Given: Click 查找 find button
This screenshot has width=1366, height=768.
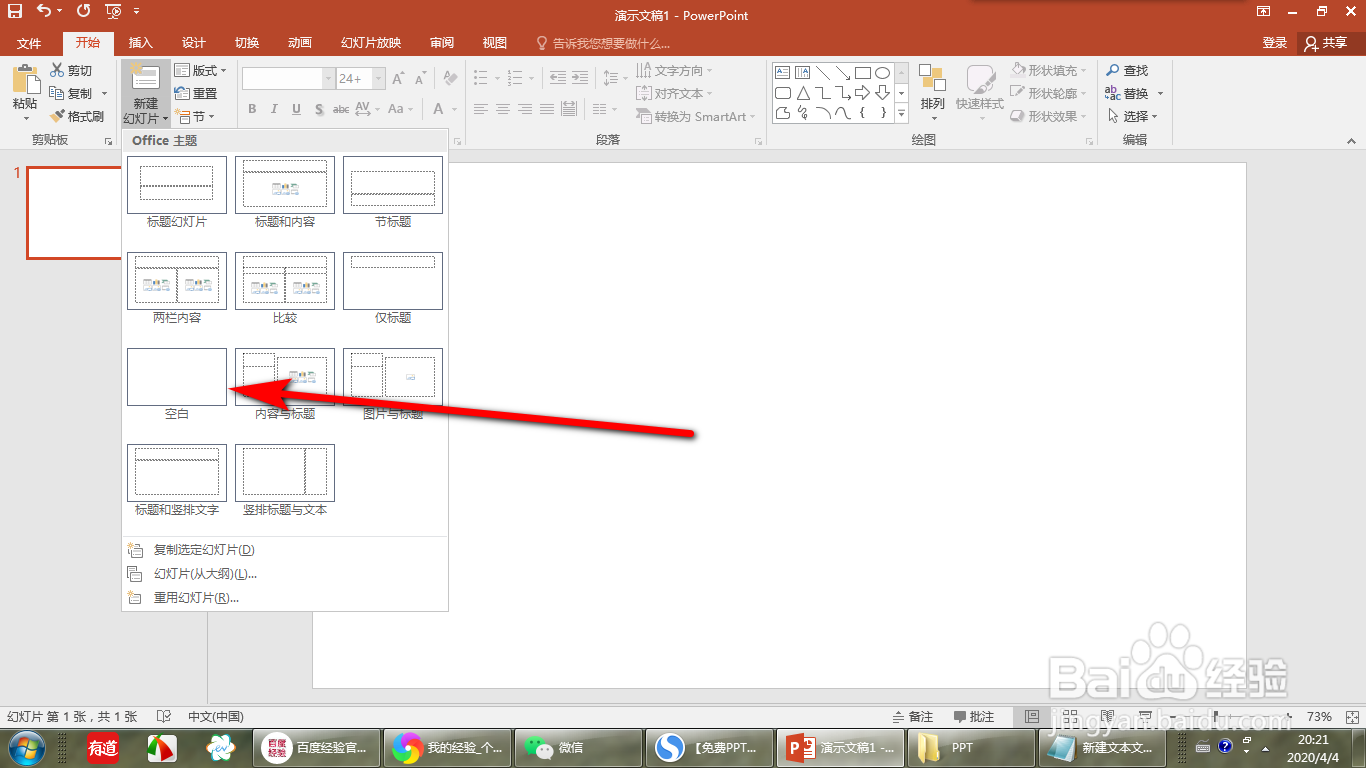Looking at the screenshot, I should [x=1127, y=70].
